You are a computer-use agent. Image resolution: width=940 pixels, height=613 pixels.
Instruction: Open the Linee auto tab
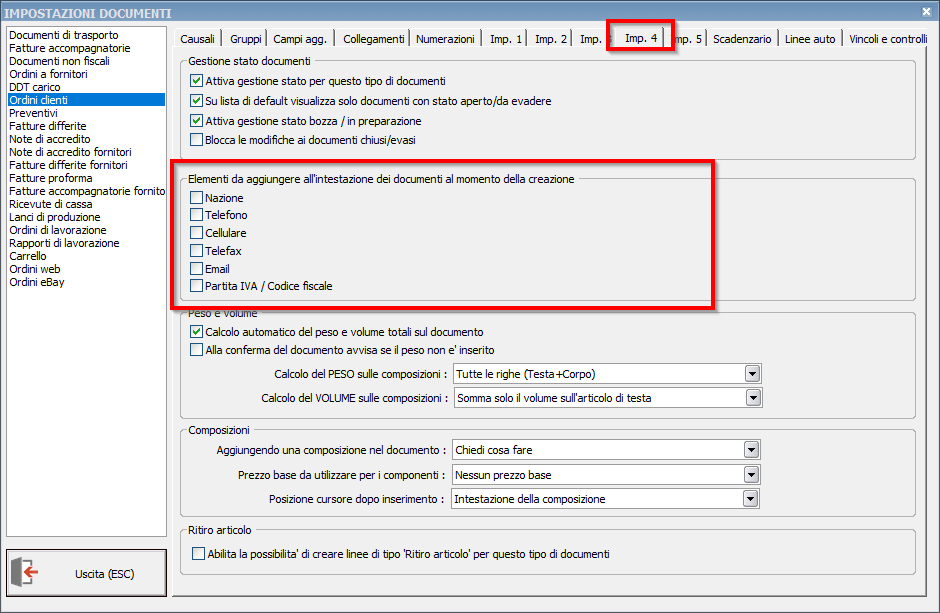[810, 39]
